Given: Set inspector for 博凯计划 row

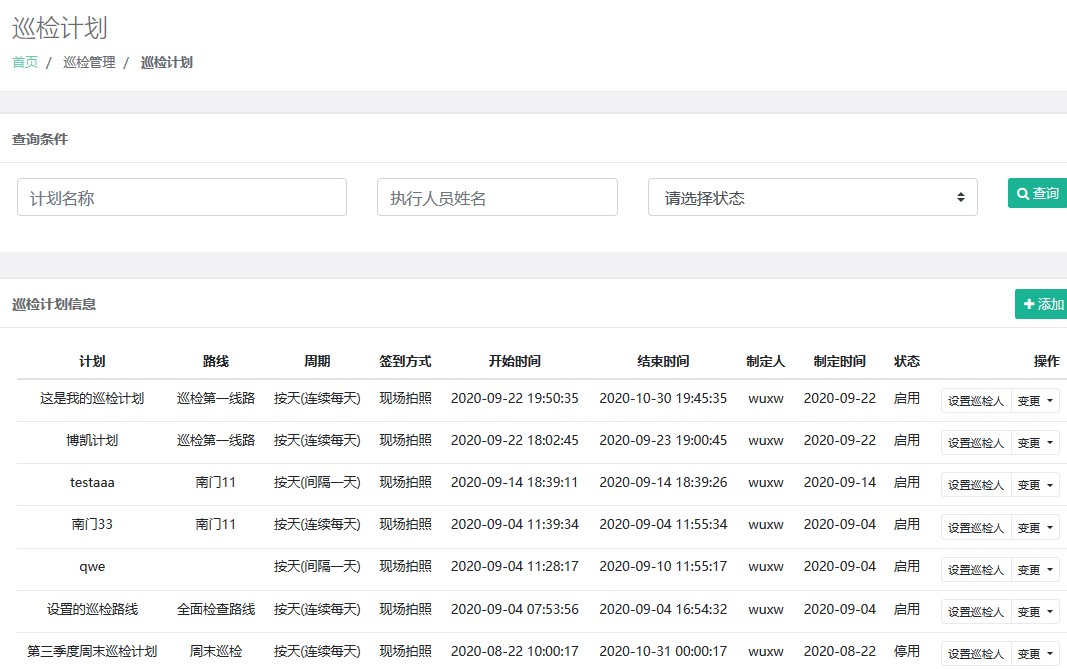Looking at the screenshot, I should point(975,443).
